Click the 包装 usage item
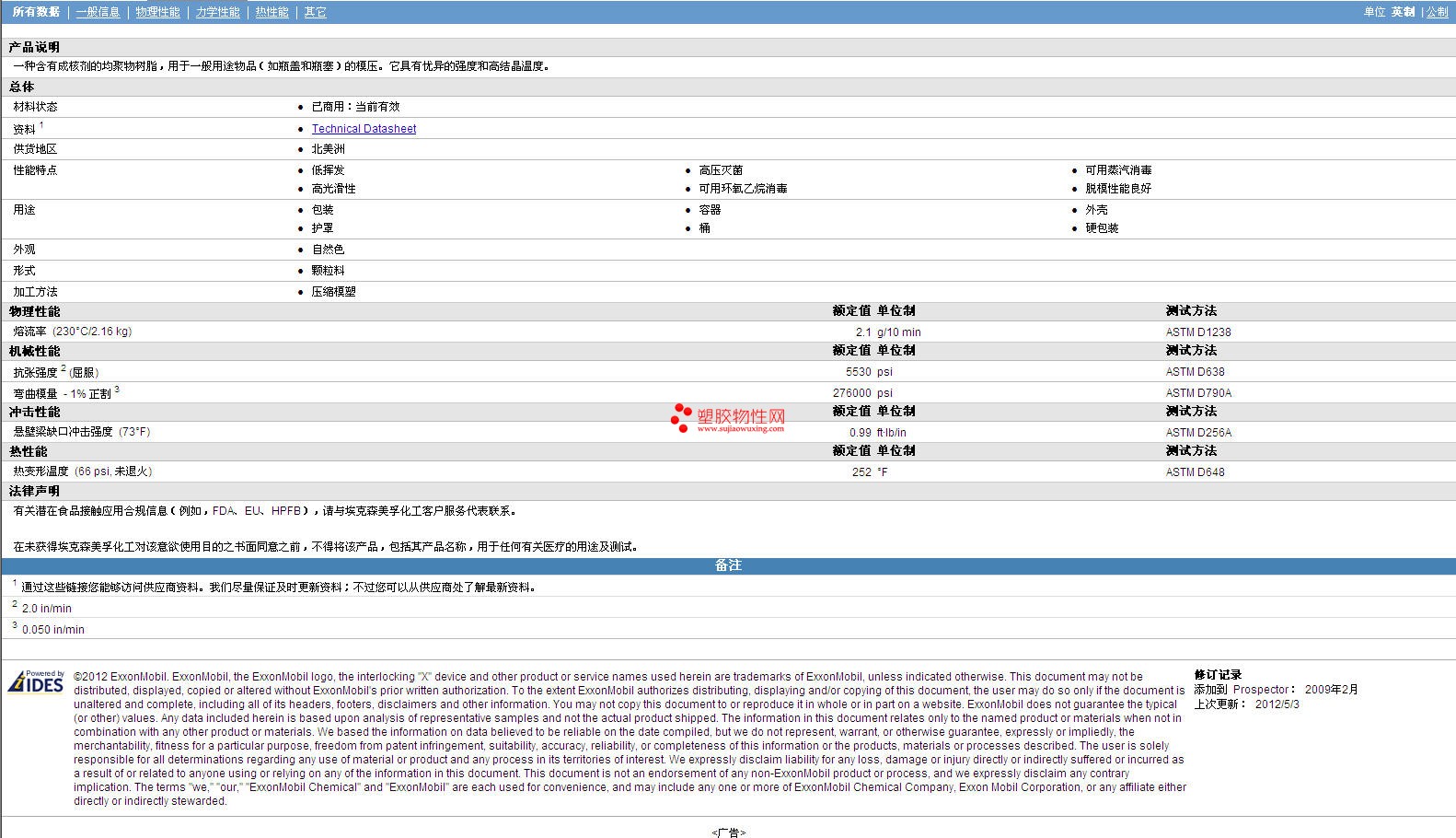The width and height of the screenshot is (1456, 838). 322,210
